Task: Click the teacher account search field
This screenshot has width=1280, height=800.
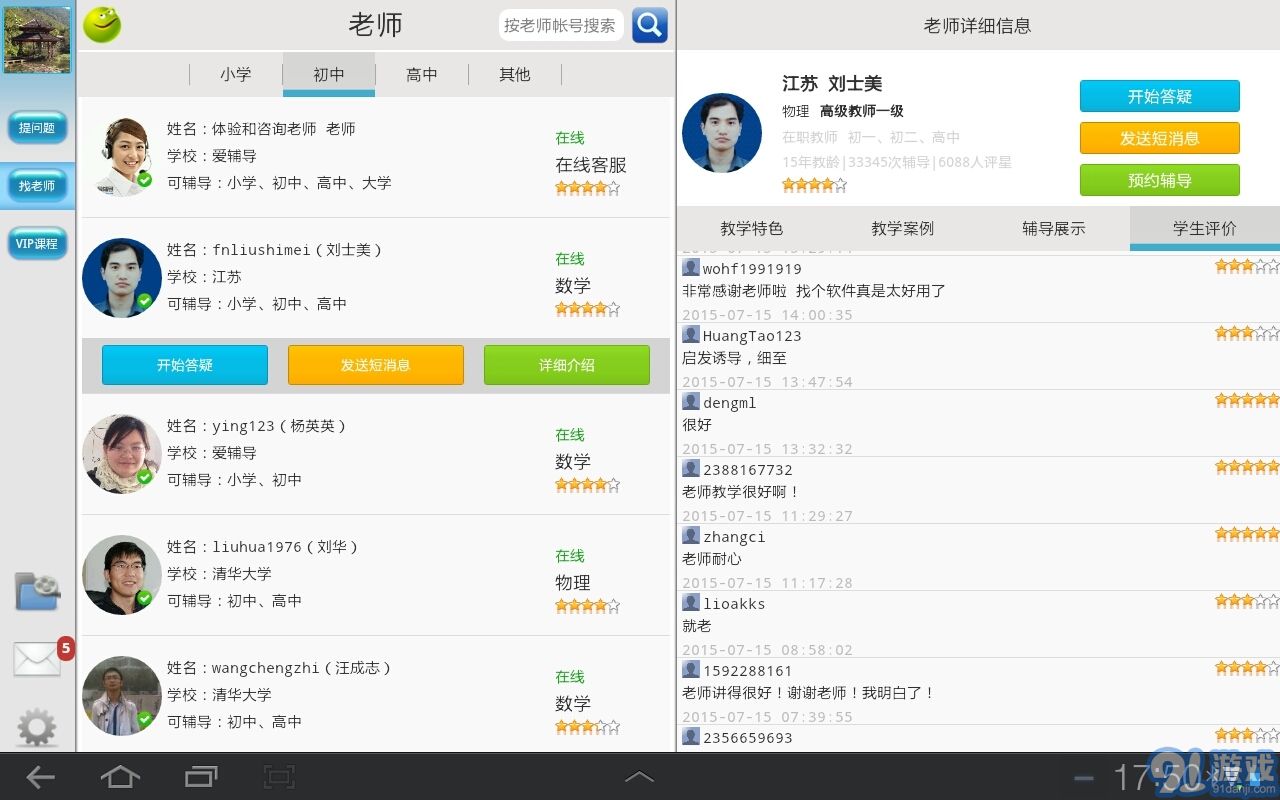Action: [561, 25]
